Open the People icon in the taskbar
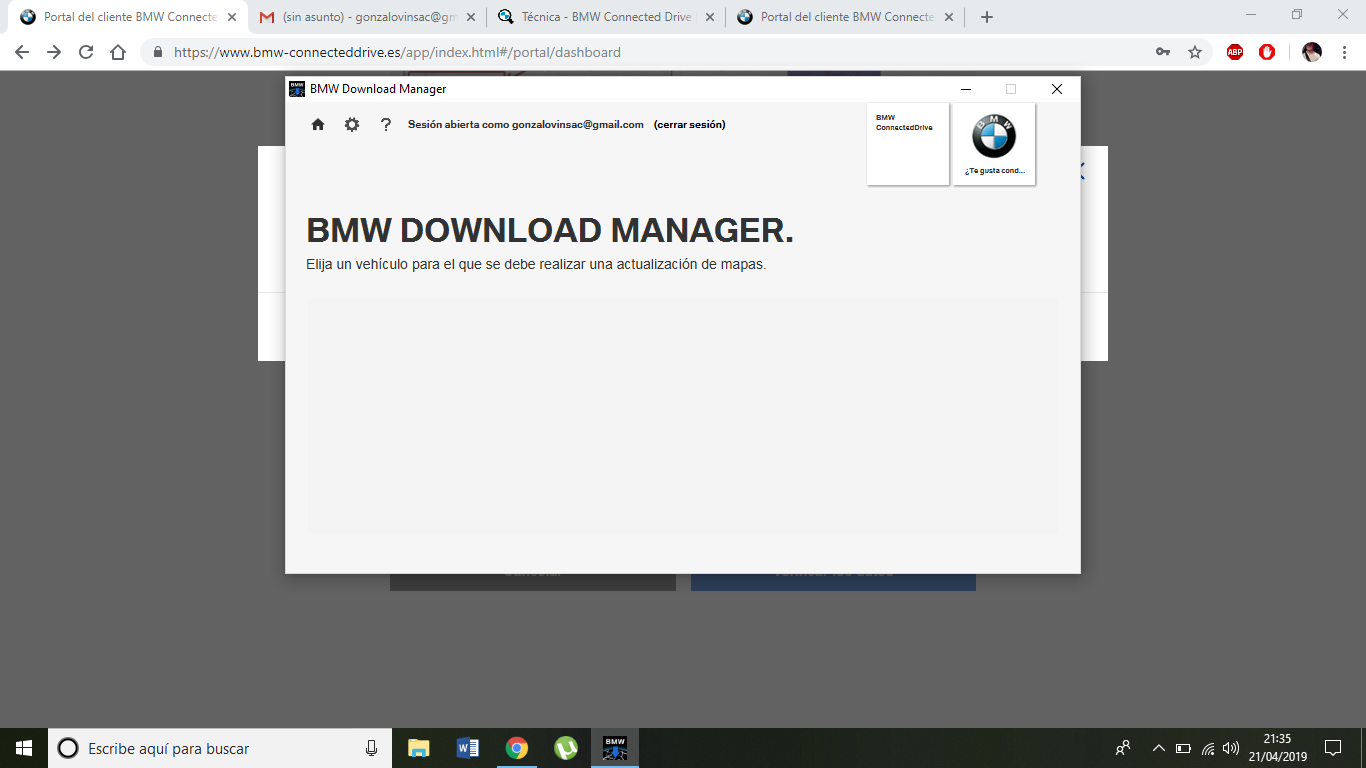 1123,748
